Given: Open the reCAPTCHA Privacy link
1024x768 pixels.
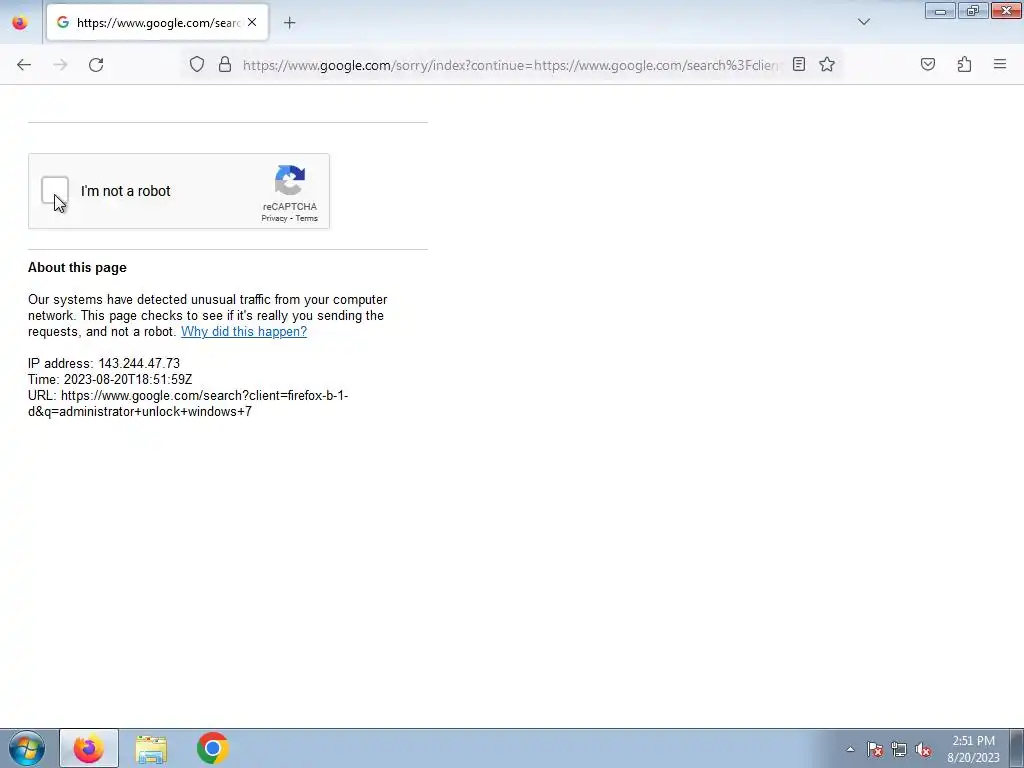Looking at the screenshot, I should [274, 218].
